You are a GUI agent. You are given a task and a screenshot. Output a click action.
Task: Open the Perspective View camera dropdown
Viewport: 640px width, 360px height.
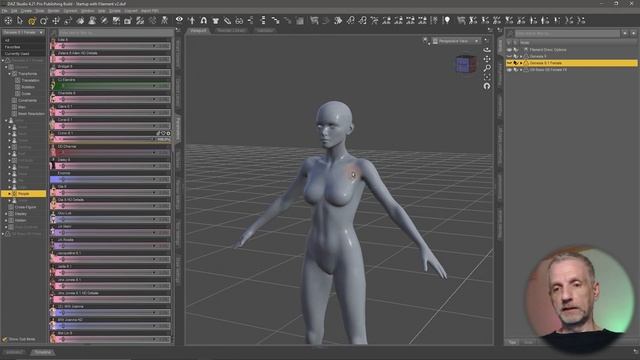pos(456,41)
